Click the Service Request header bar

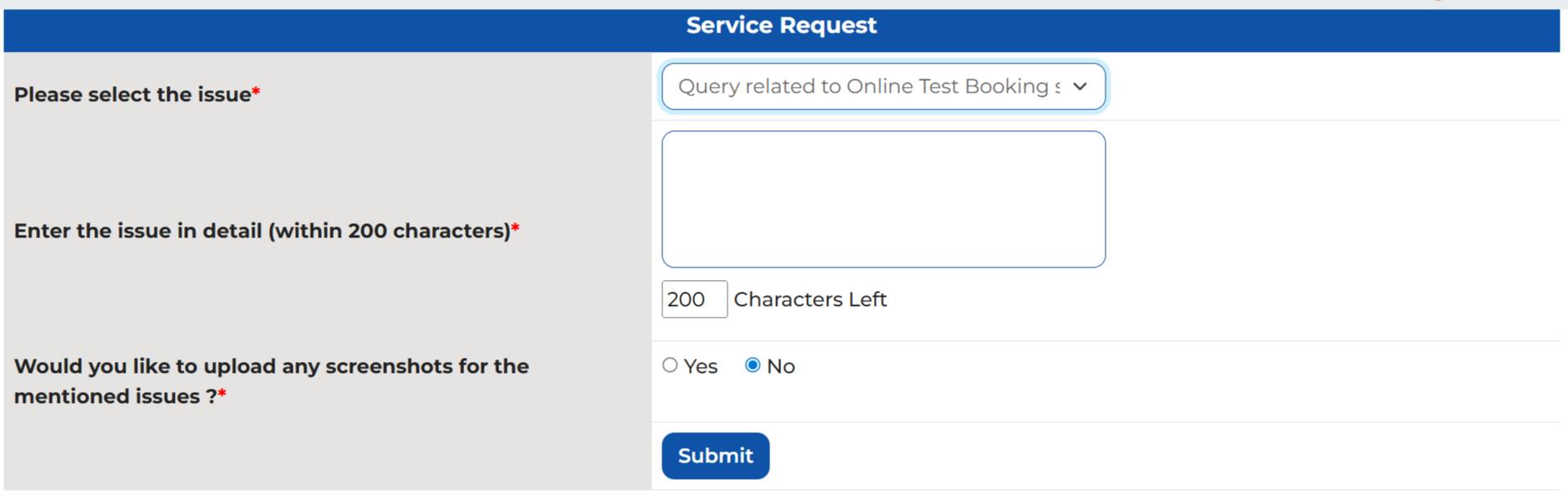[780, 26]
